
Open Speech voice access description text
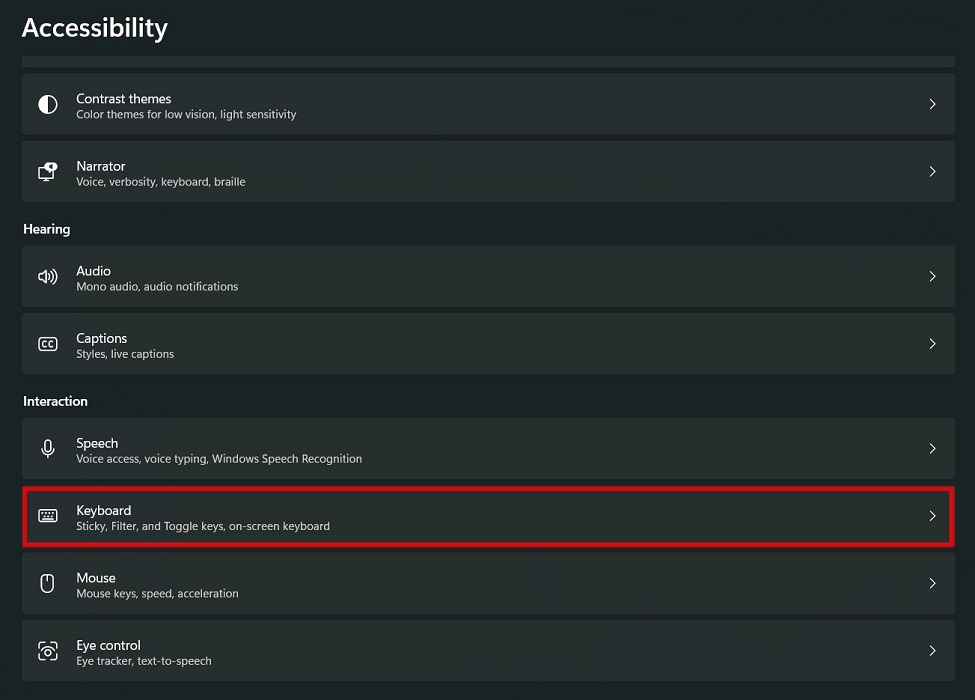[x=219, y=459]
